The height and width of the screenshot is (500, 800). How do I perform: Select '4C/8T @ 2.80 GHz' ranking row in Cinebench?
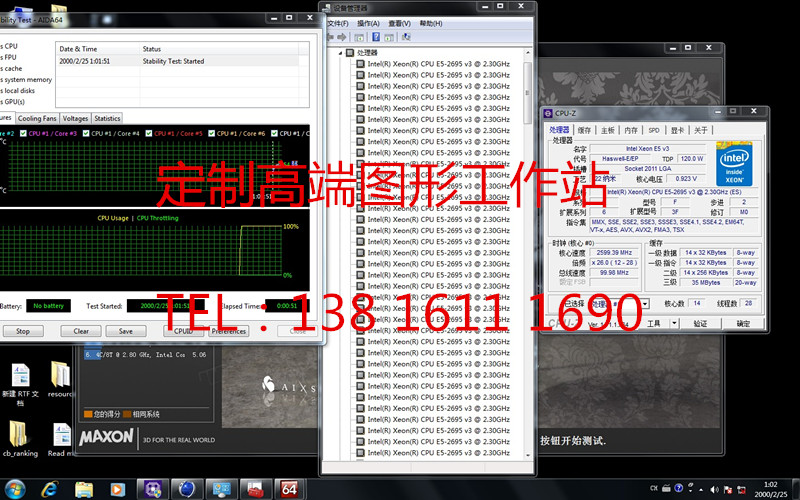[147, 355]
